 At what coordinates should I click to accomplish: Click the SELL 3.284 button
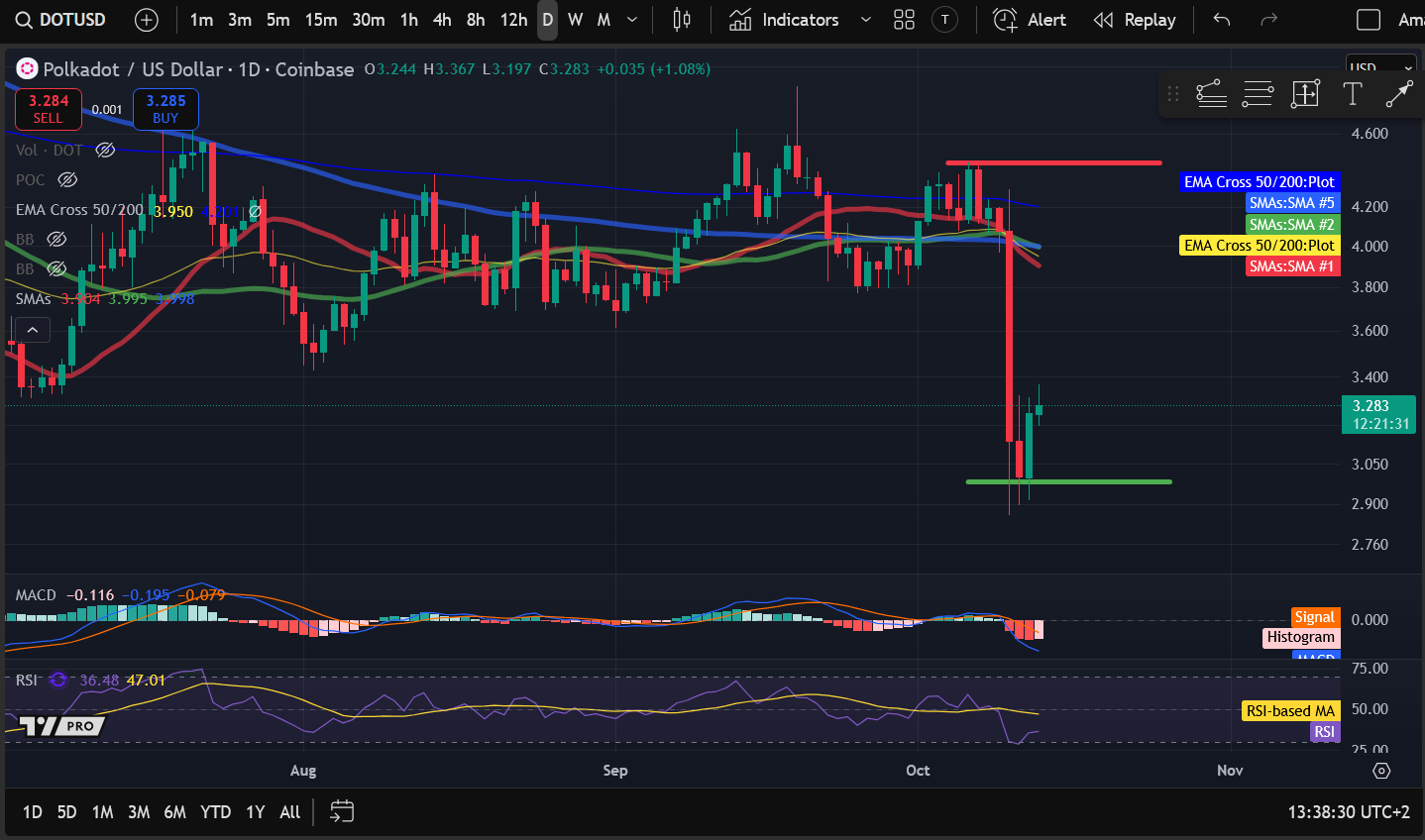[48, 109]
